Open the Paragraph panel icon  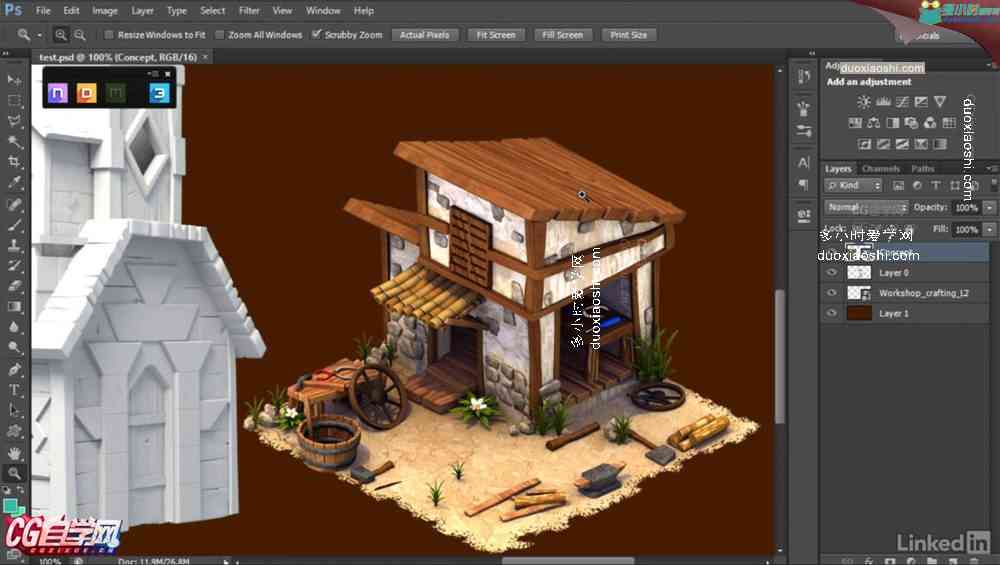coord(804,185)
